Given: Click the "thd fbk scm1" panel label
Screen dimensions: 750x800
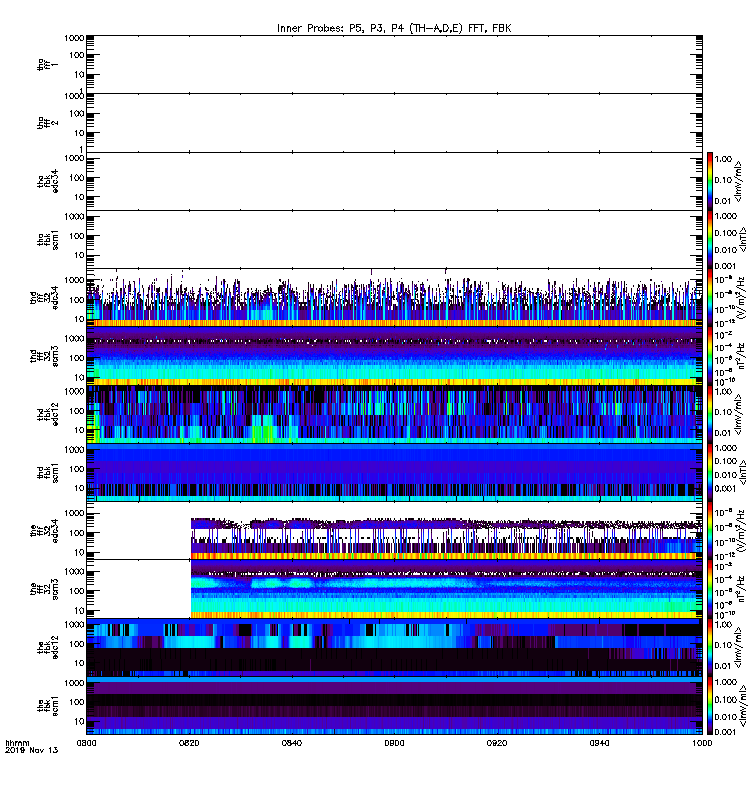Looking at the screenshot, I should point(47,472).
